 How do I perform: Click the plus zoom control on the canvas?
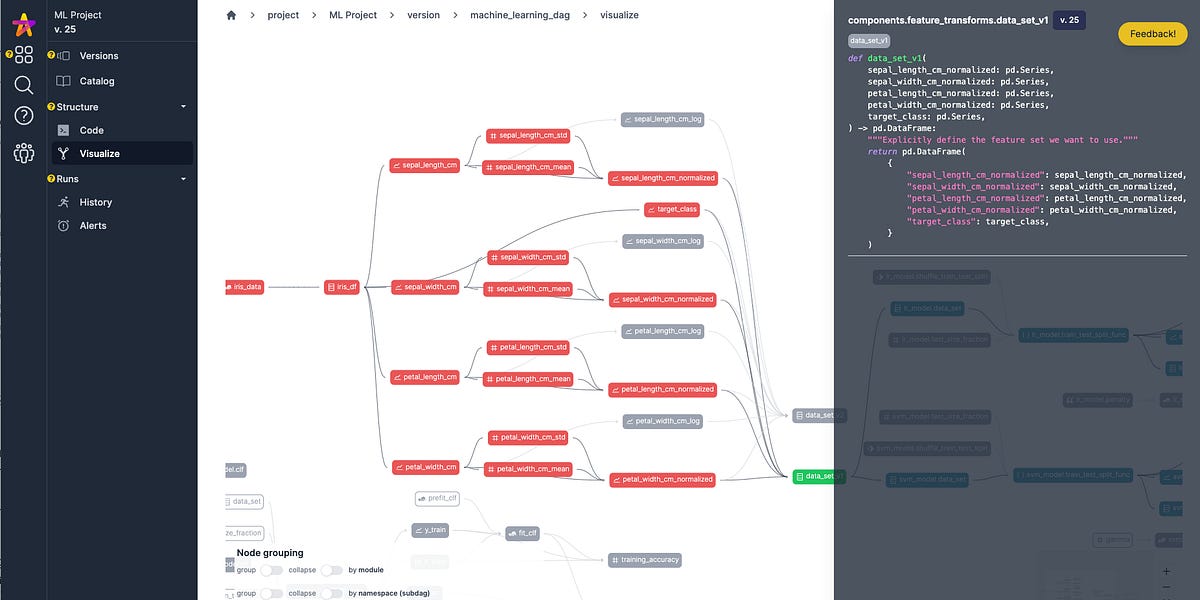point(1166,572)
